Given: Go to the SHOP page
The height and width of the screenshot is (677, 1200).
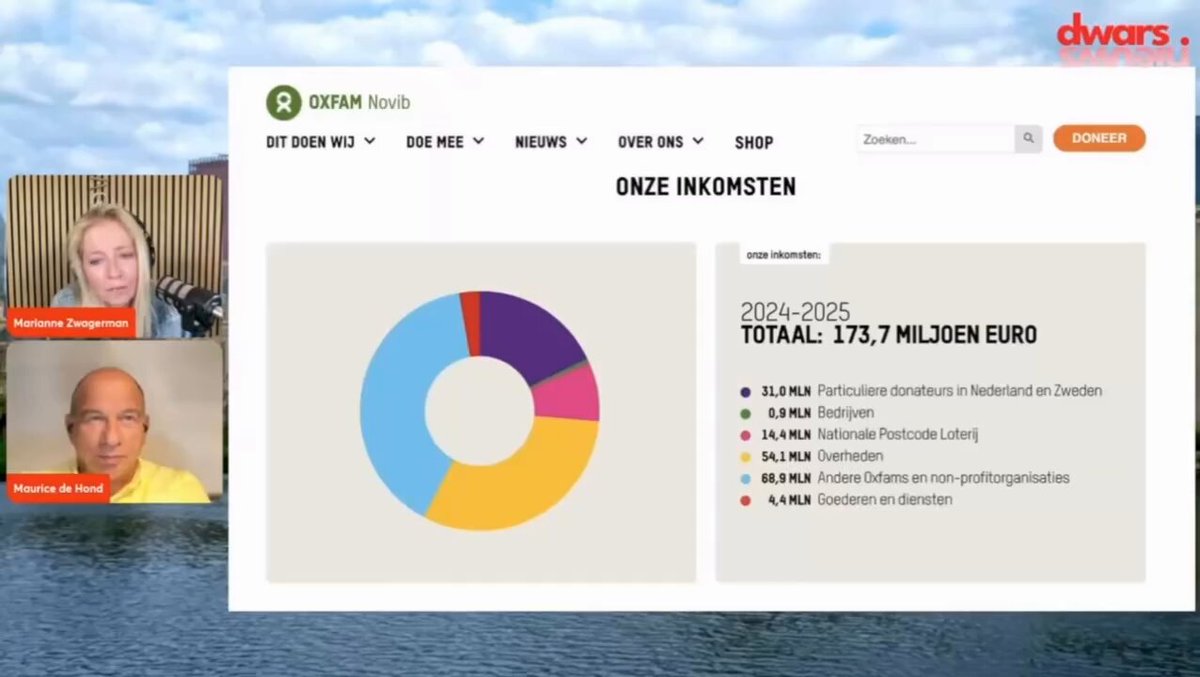Looking at the screenshot, I should 754,142.
